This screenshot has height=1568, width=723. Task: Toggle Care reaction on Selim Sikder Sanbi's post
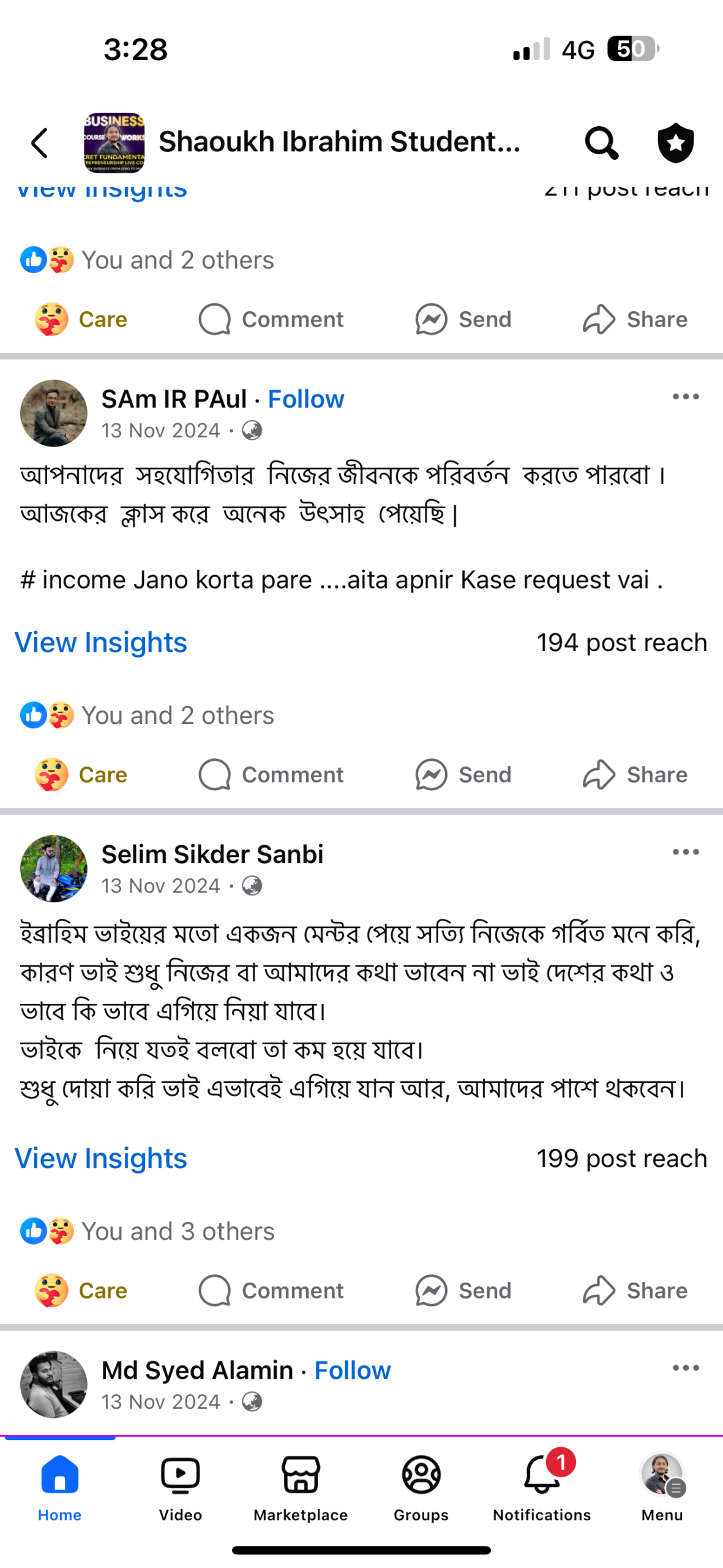coord(81,1290)
